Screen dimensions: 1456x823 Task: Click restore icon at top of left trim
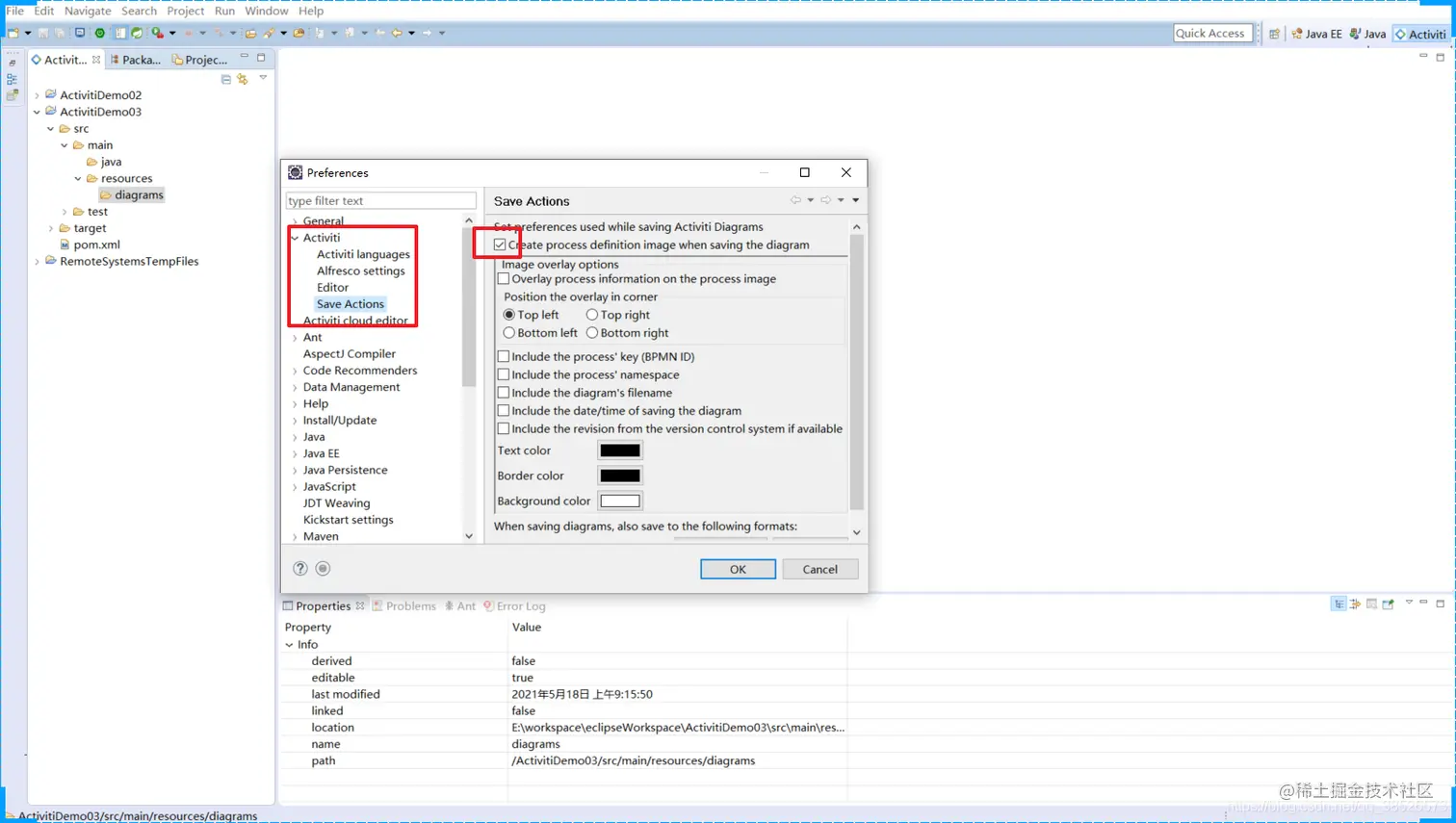coord(12,63)
